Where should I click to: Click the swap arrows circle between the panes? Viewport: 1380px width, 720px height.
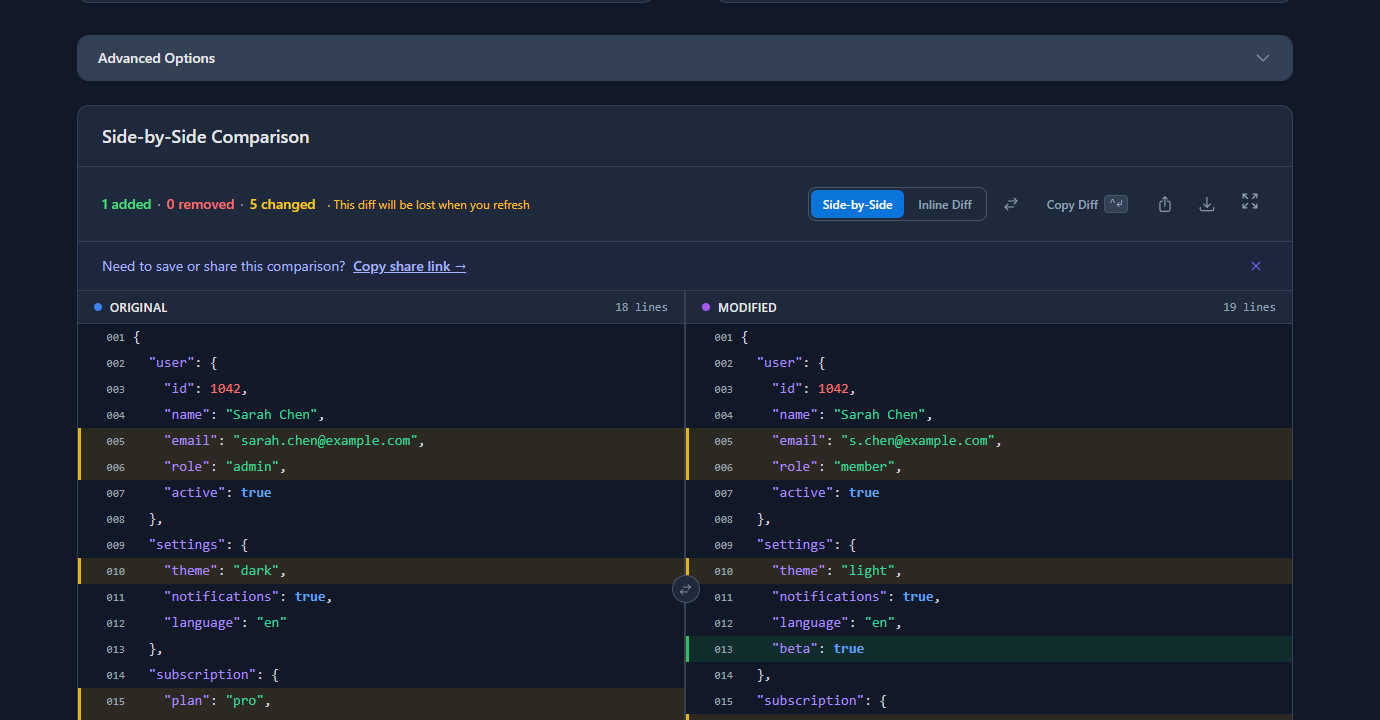686,589
